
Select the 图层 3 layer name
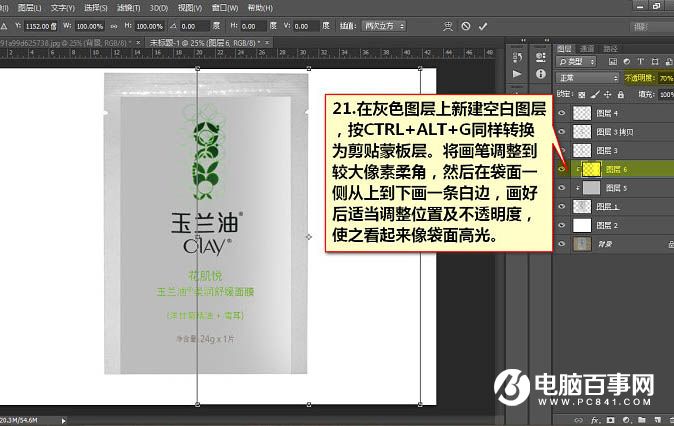607,150
